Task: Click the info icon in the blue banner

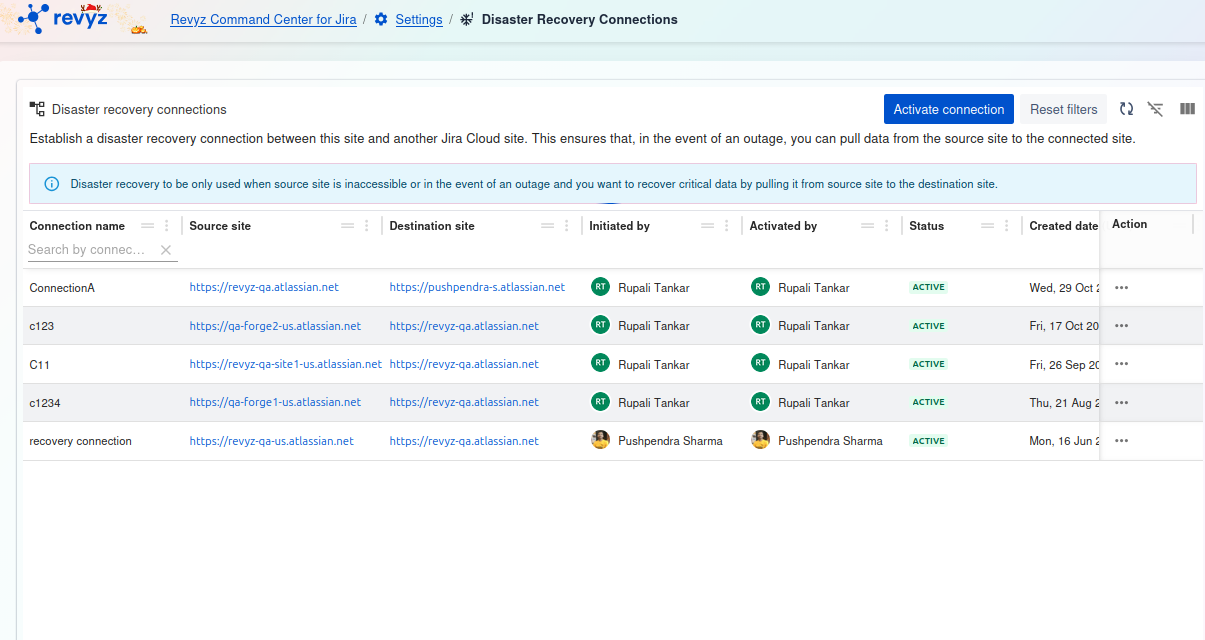Action: click(x=52, y=184)
